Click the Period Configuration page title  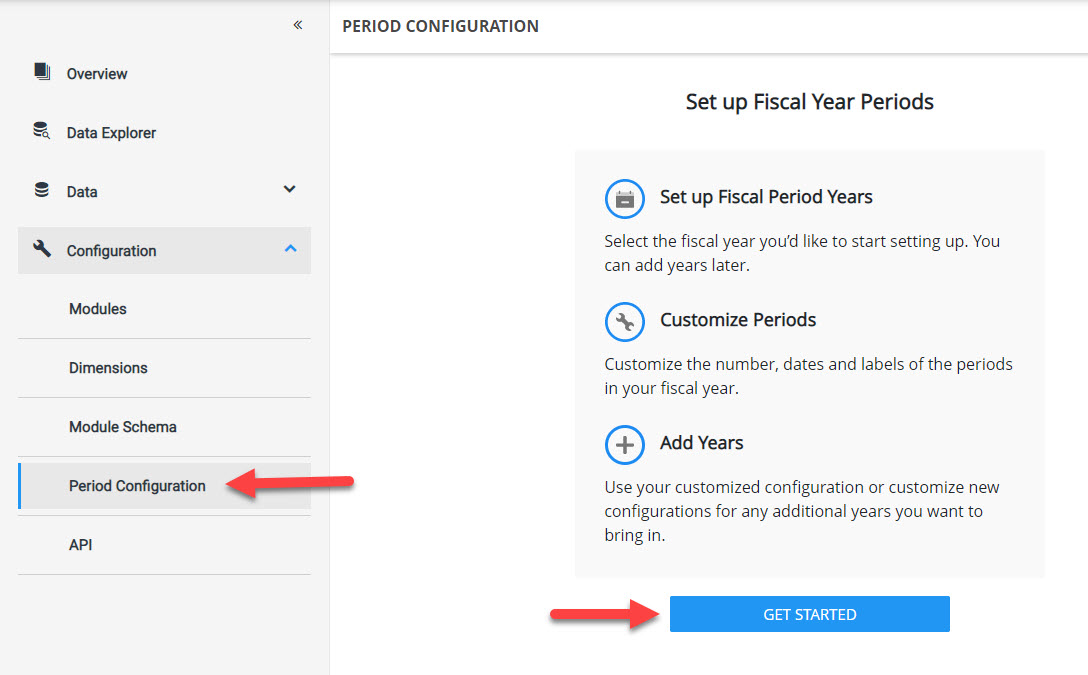coord(440,27)
